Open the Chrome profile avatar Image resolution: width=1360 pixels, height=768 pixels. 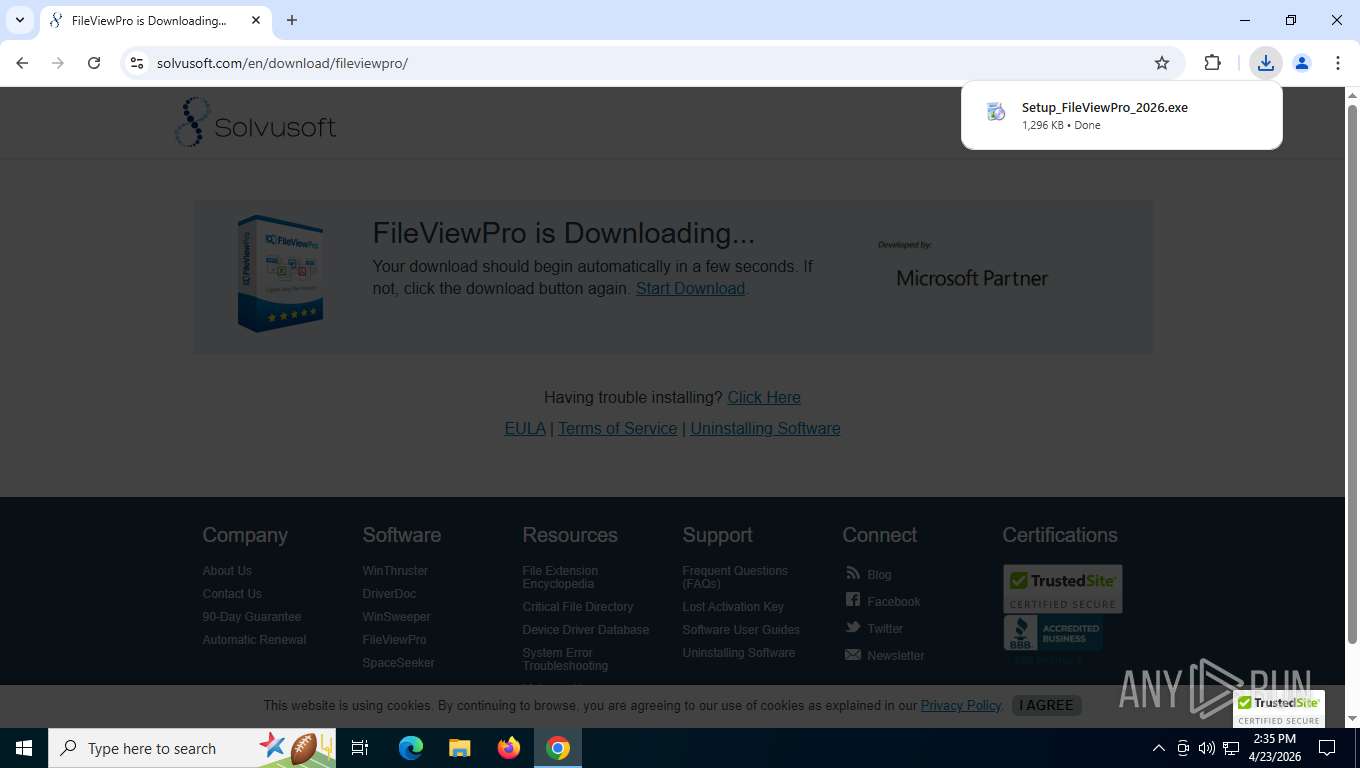(1302, 63)
